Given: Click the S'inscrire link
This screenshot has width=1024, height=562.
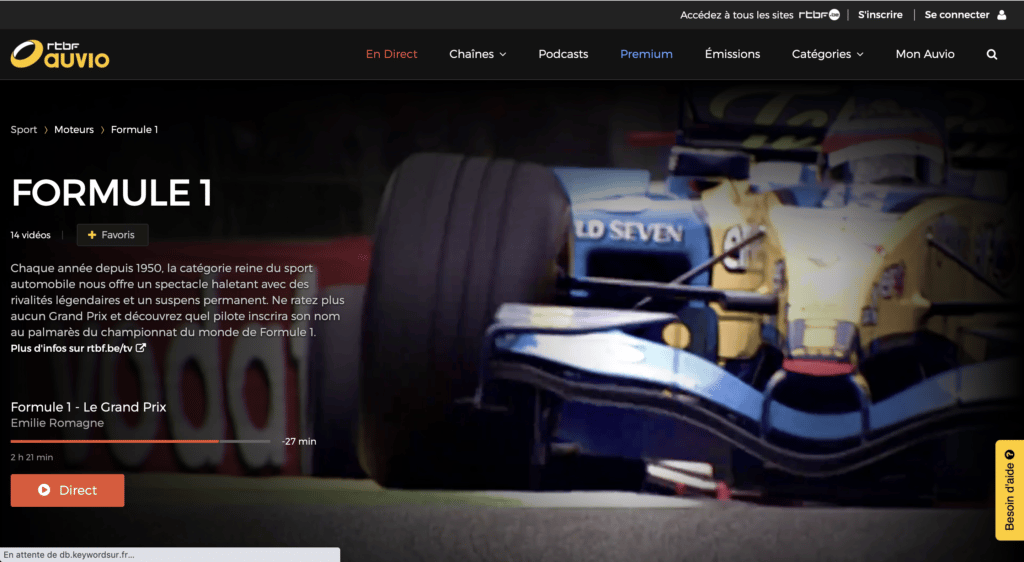Looking at the screenshot, I should 880,14.
